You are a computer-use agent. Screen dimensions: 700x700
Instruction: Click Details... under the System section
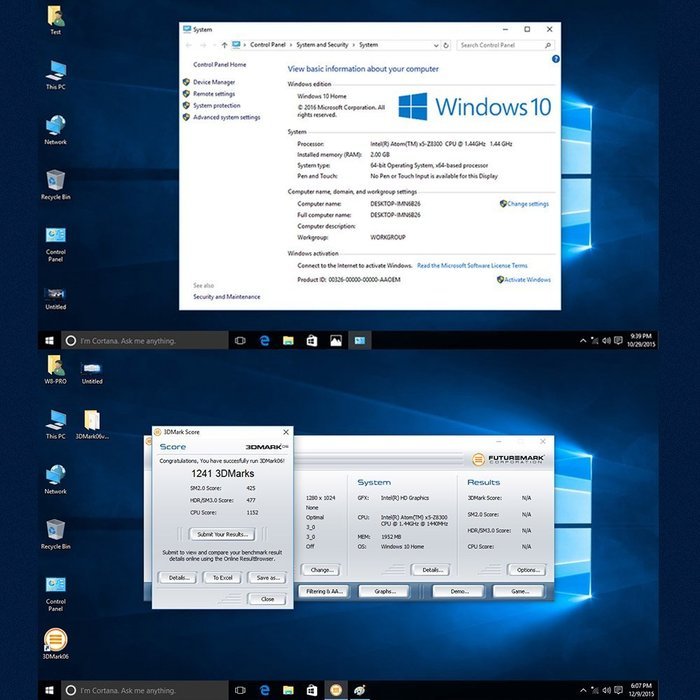tap(431, 570)
